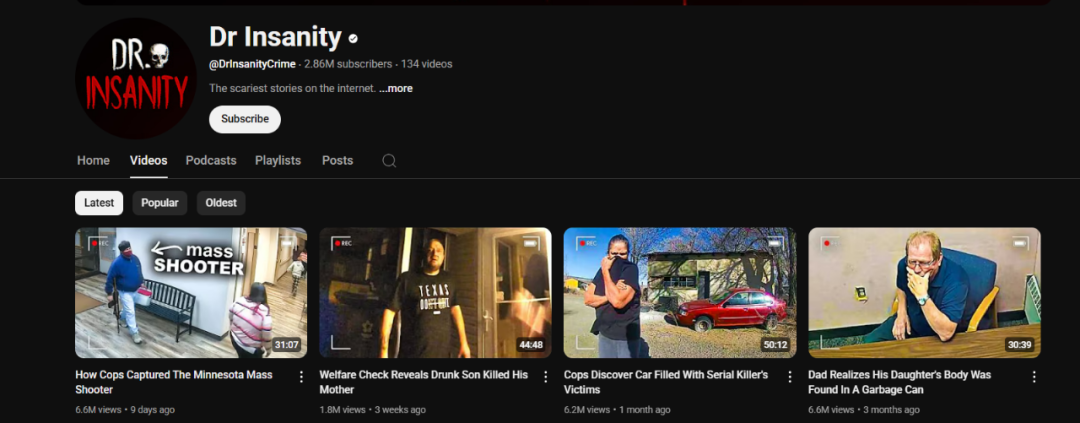Expand channel description with ...more

click(x=396, y=88)
